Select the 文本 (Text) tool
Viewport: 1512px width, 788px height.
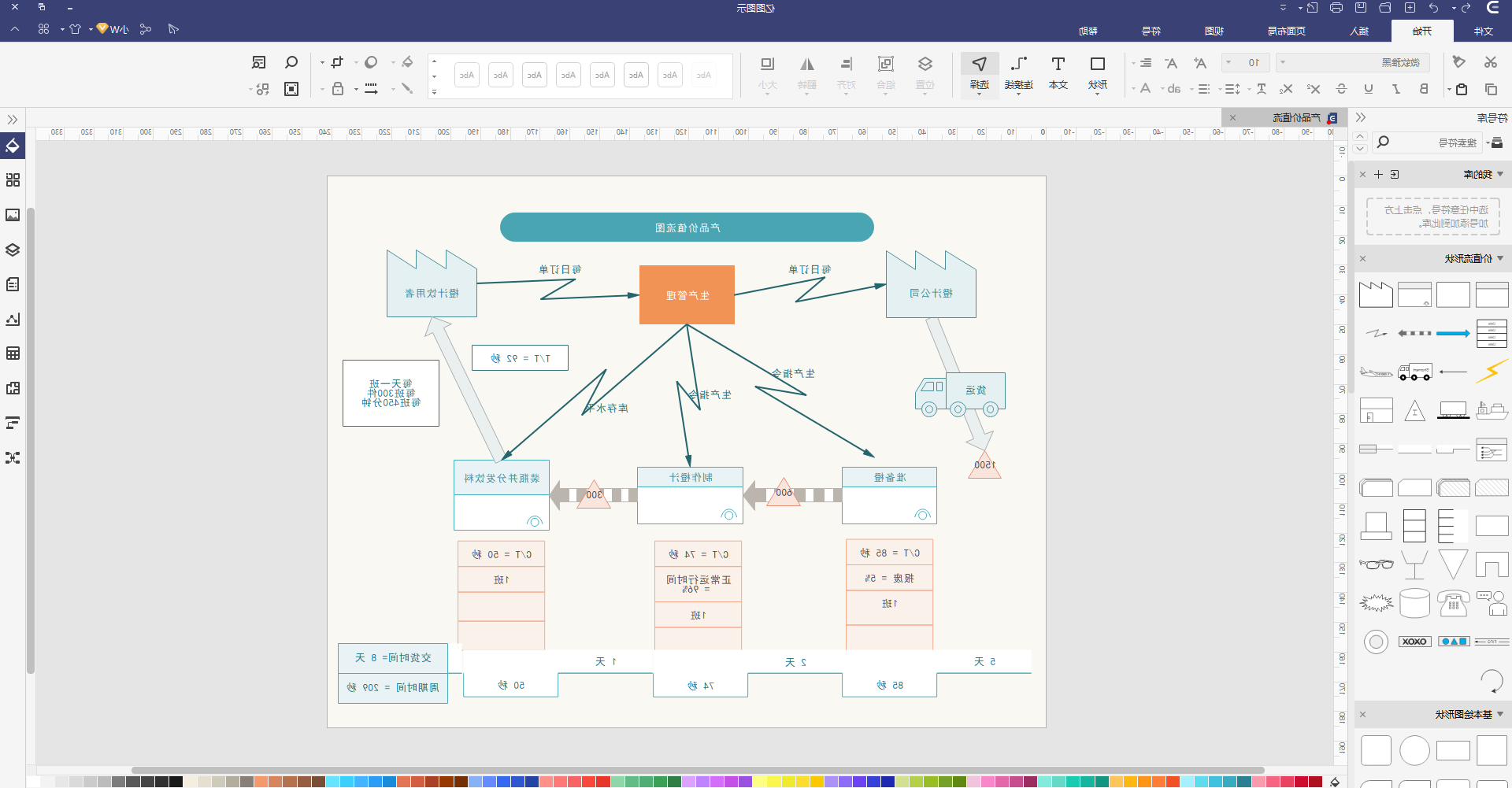coord(1058,72)
